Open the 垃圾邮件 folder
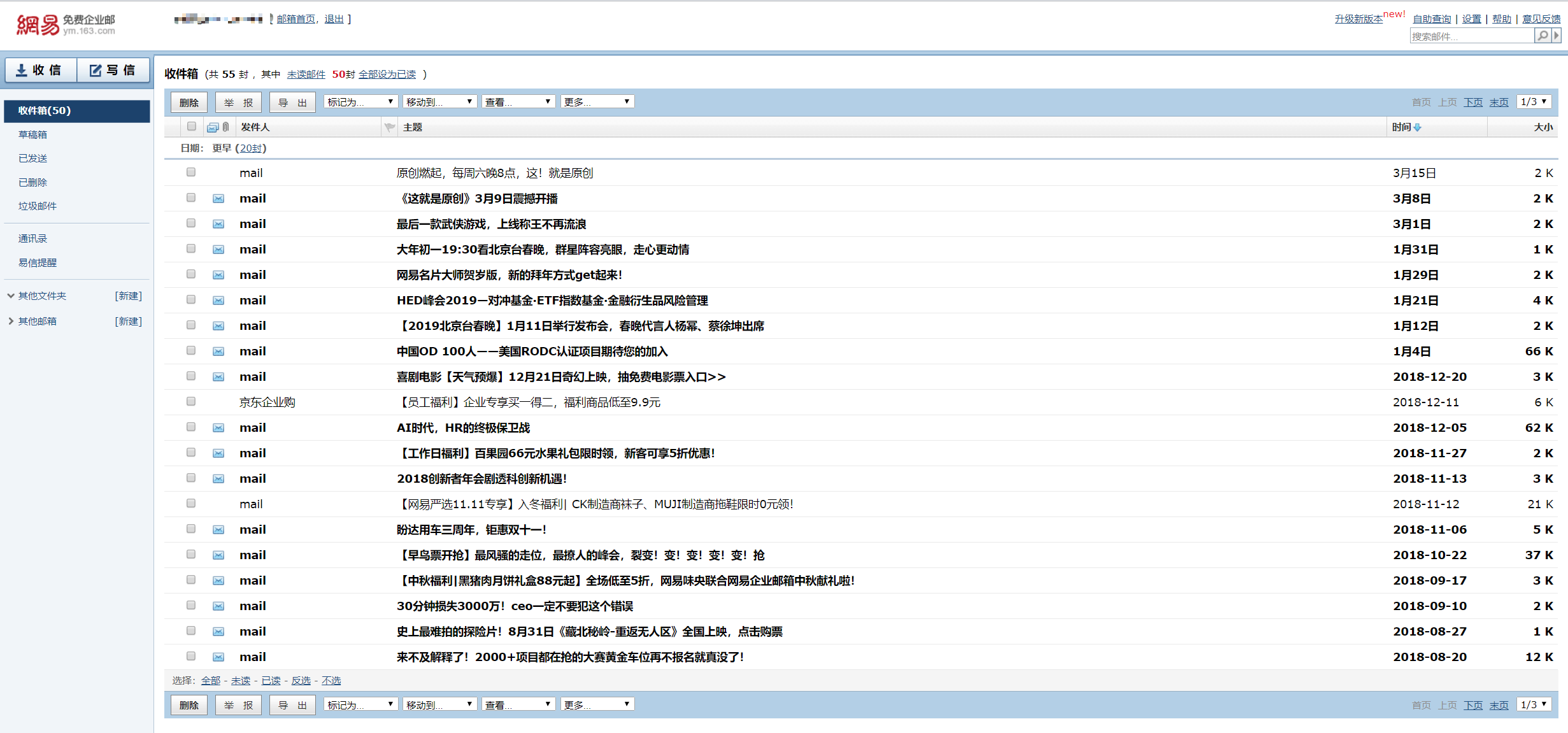Image resolution: width=1568 pixels, height=733 pixels. coord(37,206)
